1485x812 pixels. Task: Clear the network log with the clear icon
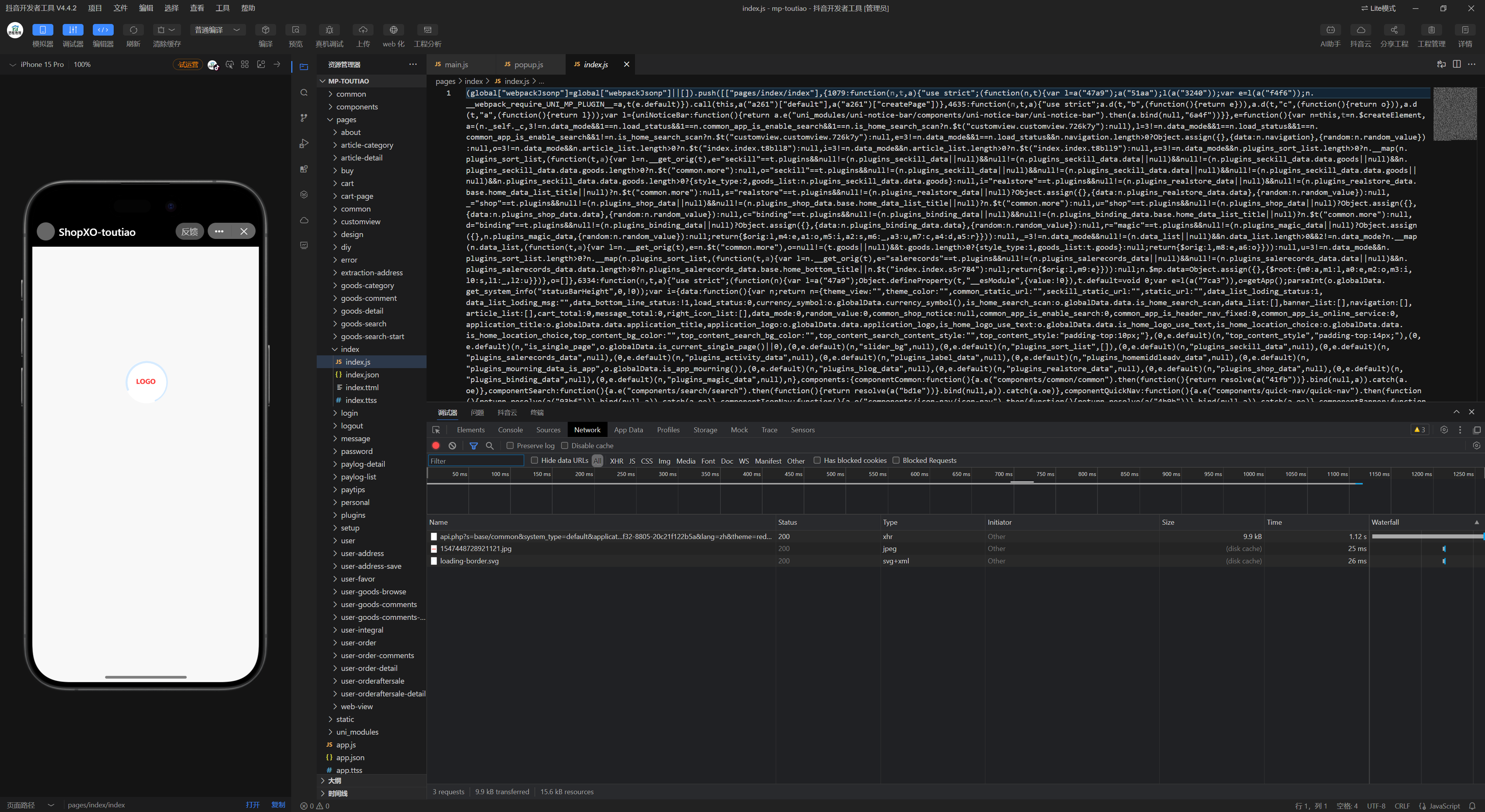coord(452,445)
